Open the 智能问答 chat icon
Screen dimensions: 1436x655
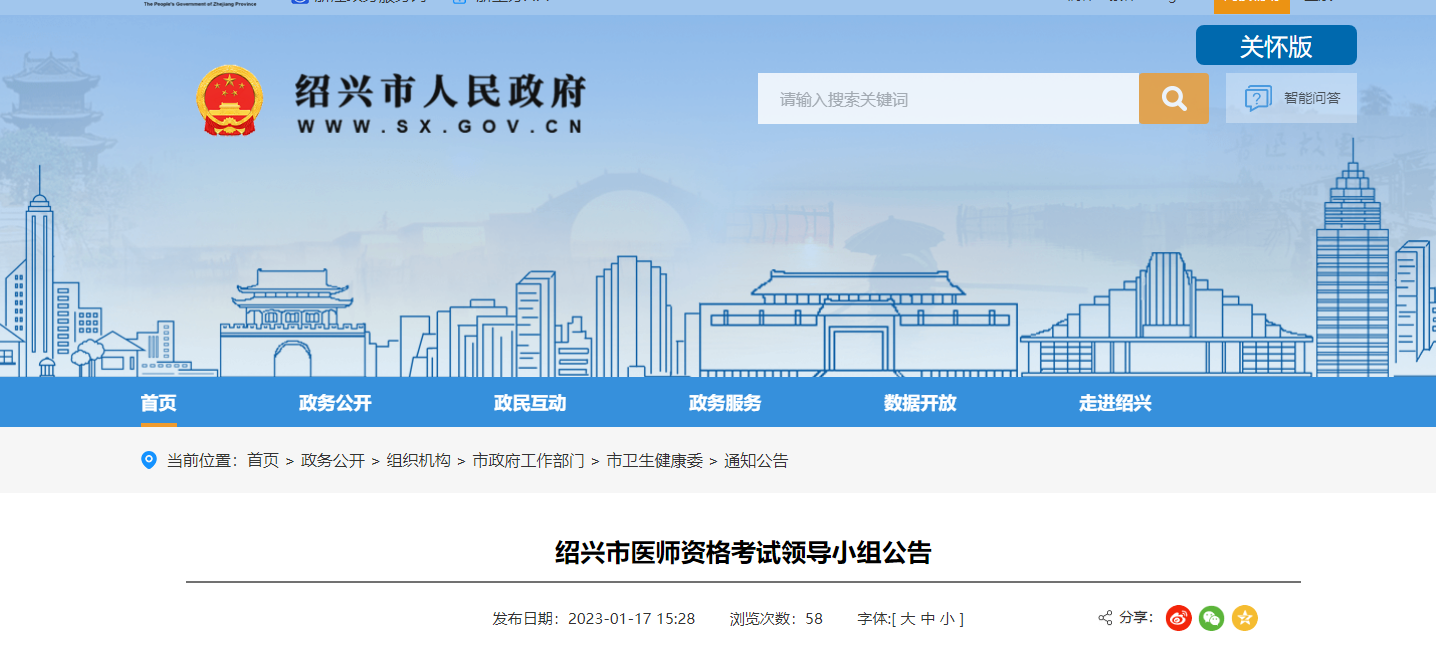point(1258,98)
